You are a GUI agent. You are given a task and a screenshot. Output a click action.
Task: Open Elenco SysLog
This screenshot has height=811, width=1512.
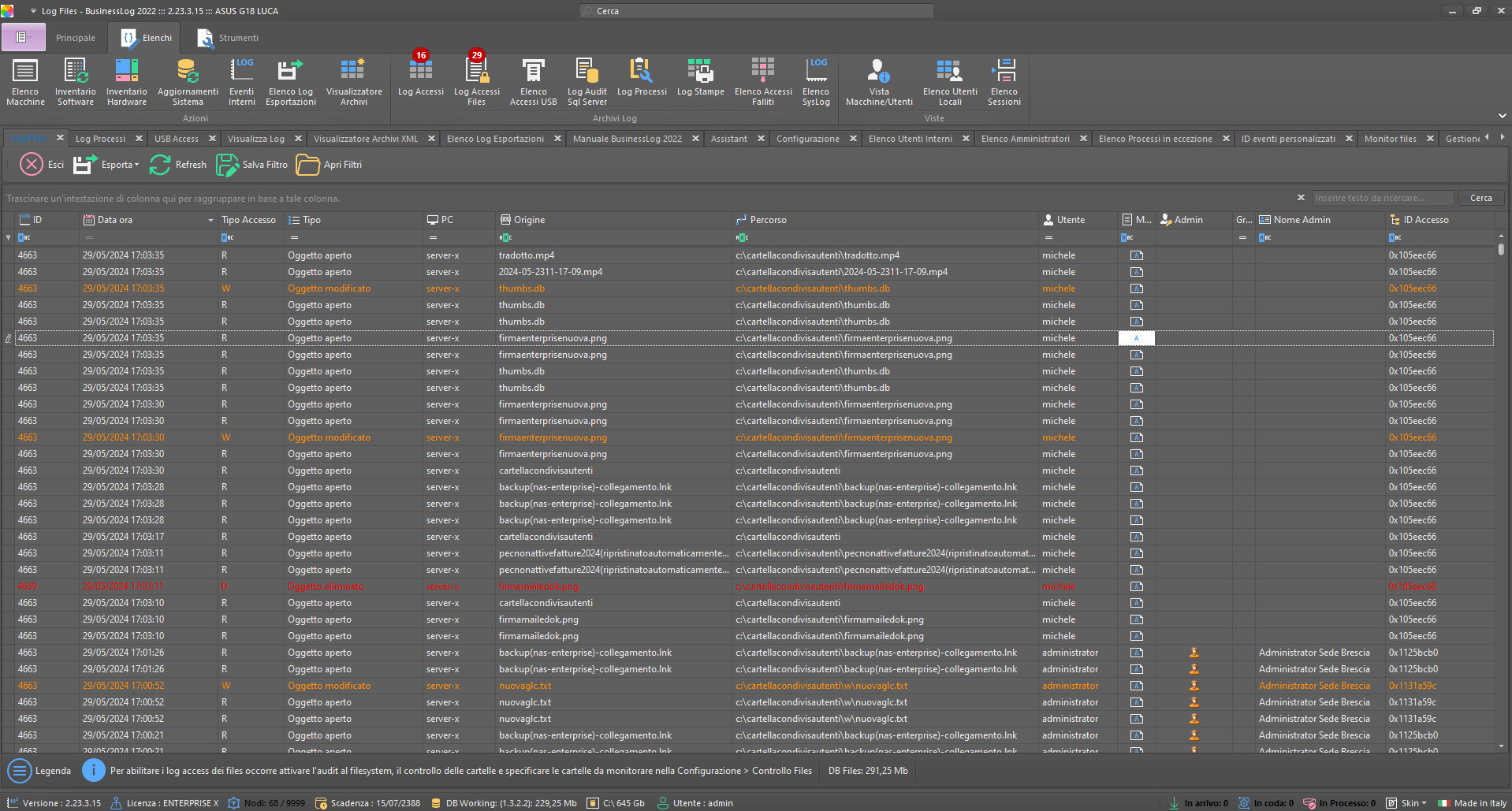click(x=815, y=80)
